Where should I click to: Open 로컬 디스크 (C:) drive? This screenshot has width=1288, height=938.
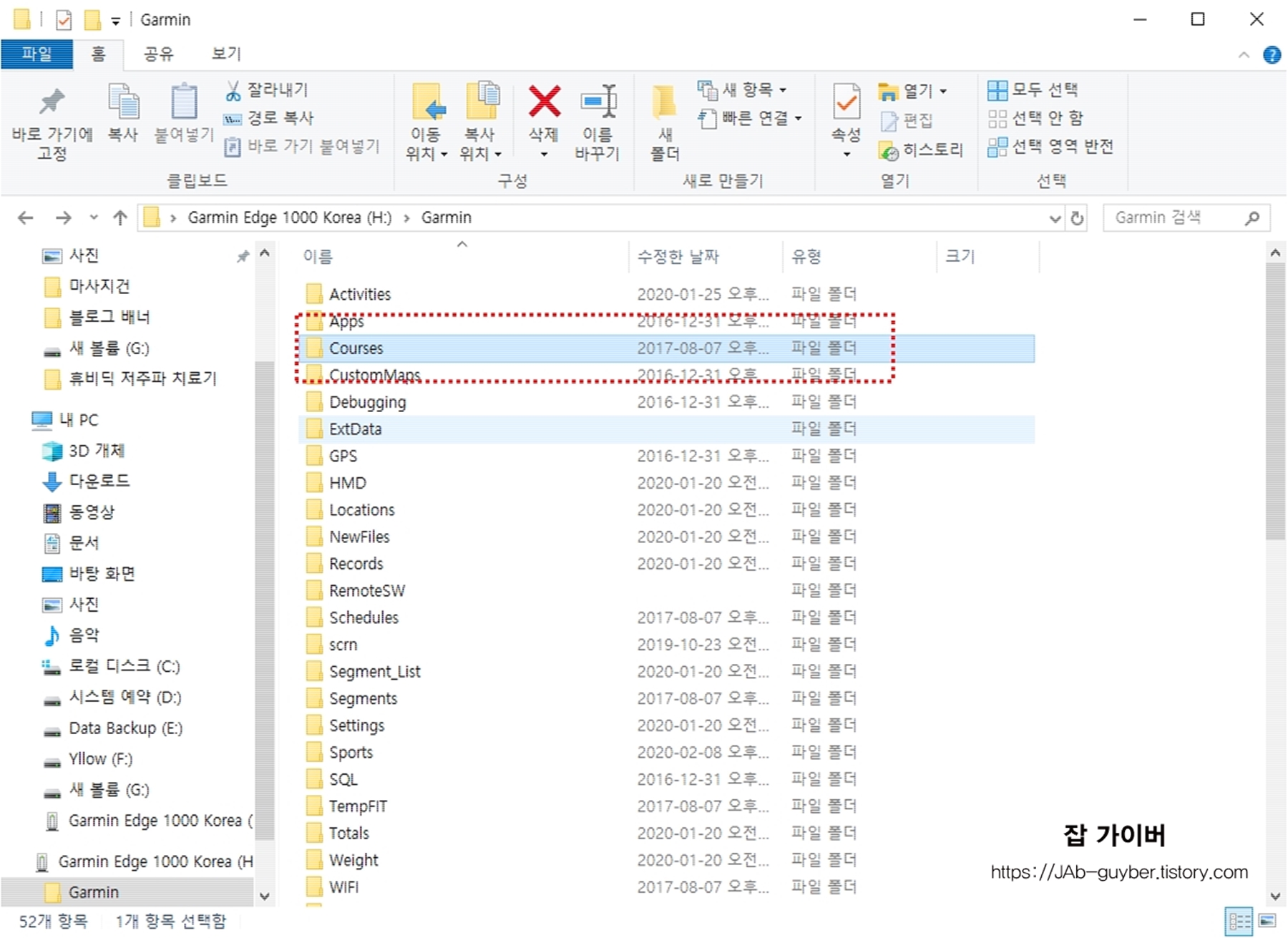pyautogui.click(x=111, y=666)
